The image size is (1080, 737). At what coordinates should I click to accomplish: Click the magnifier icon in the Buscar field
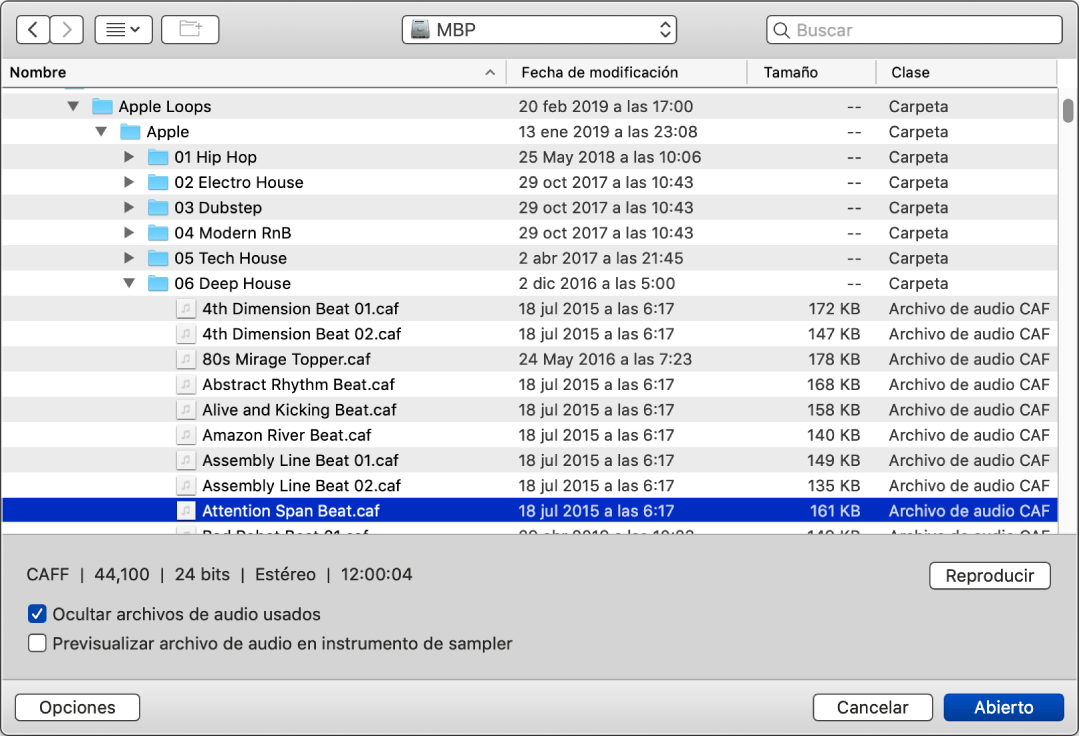pos(781,30)
